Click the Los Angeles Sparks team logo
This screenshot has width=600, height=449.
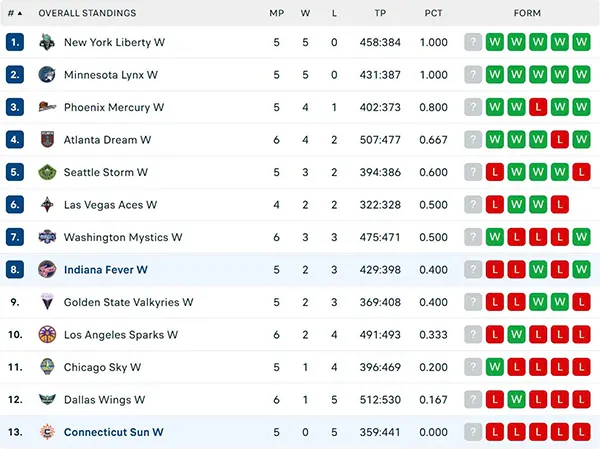(47, 335)
